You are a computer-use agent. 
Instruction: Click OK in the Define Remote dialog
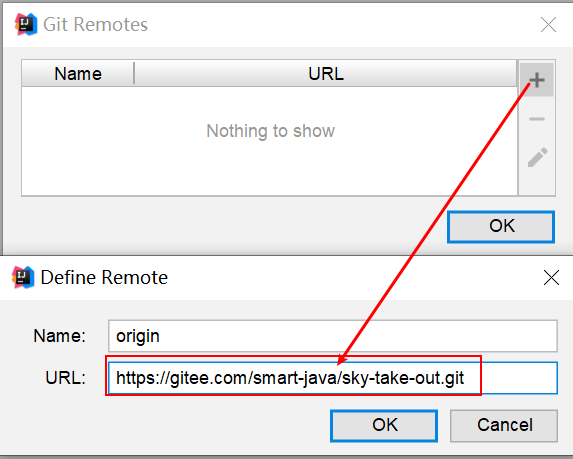coord(384,426)
